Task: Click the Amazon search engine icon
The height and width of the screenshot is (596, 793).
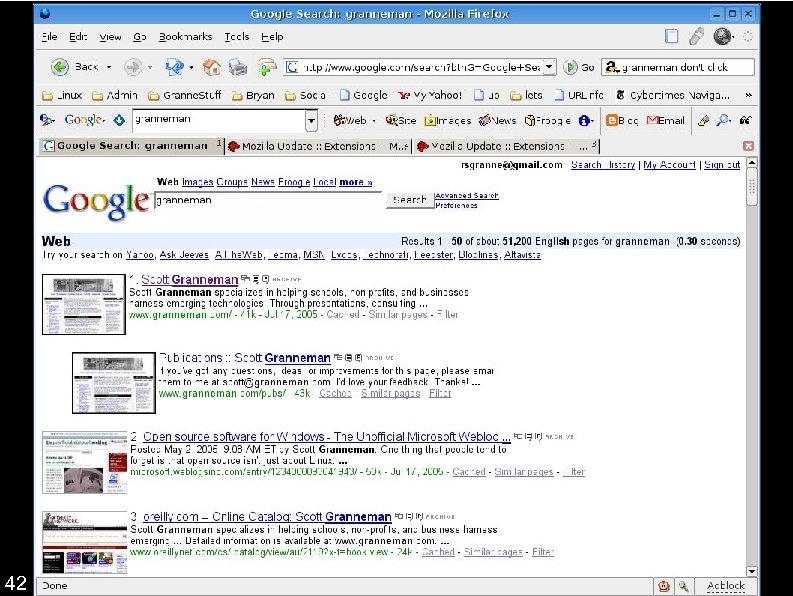Action: point(612,67)
